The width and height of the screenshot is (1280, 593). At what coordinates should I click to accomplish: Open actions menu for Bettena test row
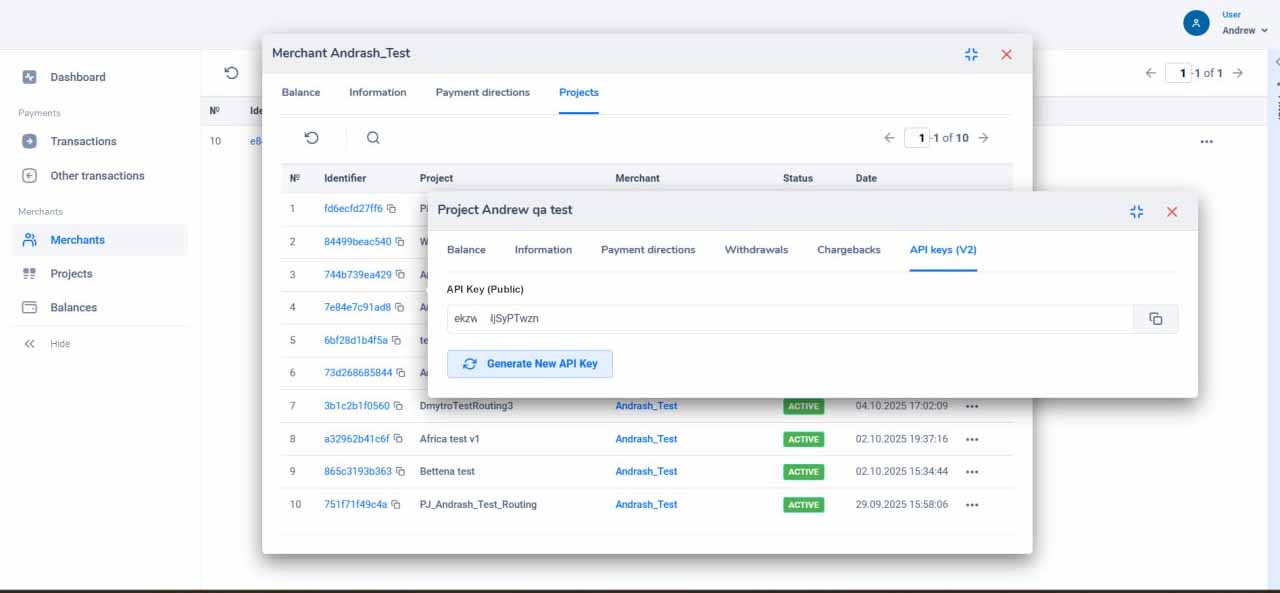point(972,472)
